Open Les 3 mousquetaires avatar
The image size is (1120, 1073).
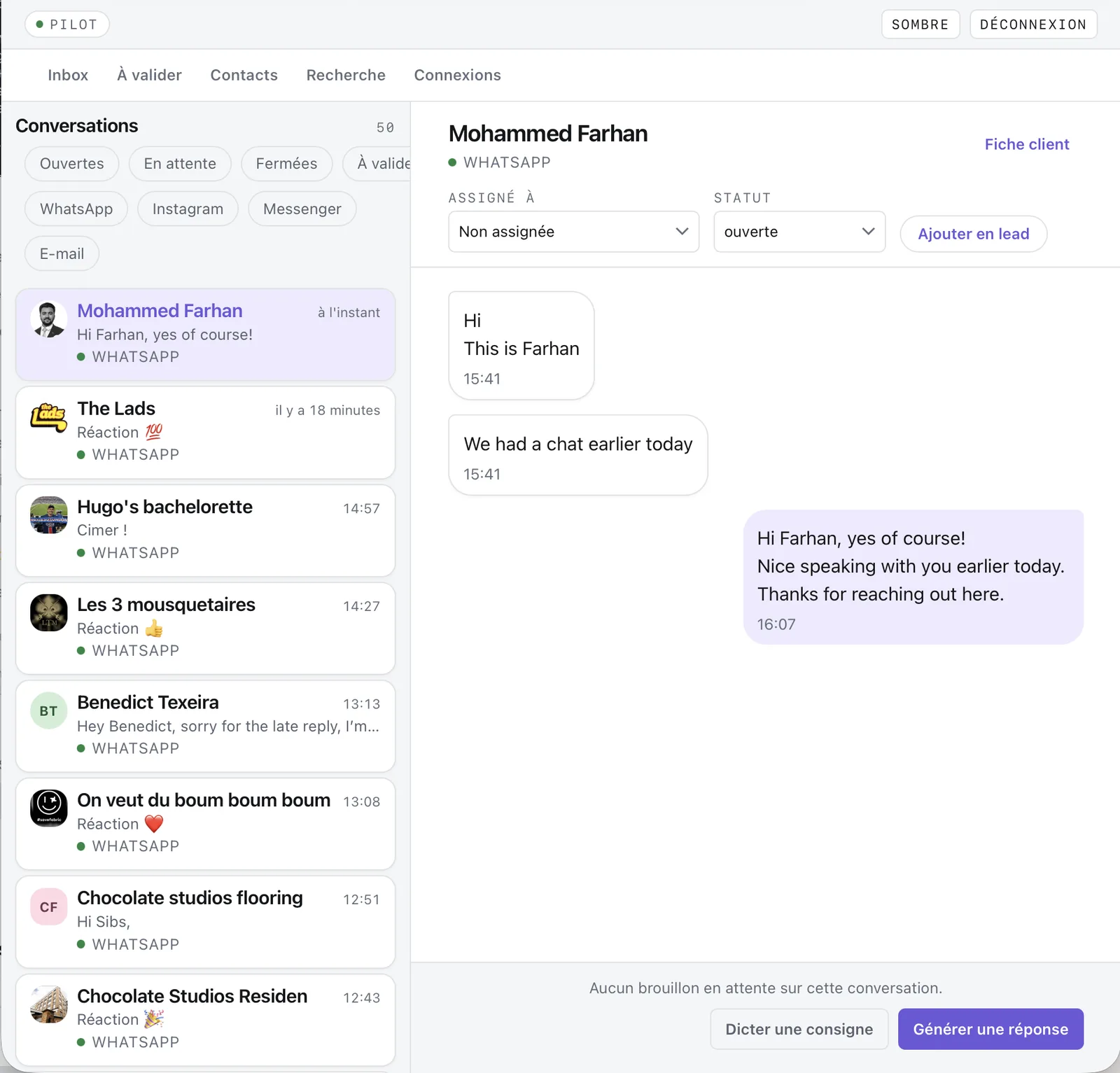point(48,613)
